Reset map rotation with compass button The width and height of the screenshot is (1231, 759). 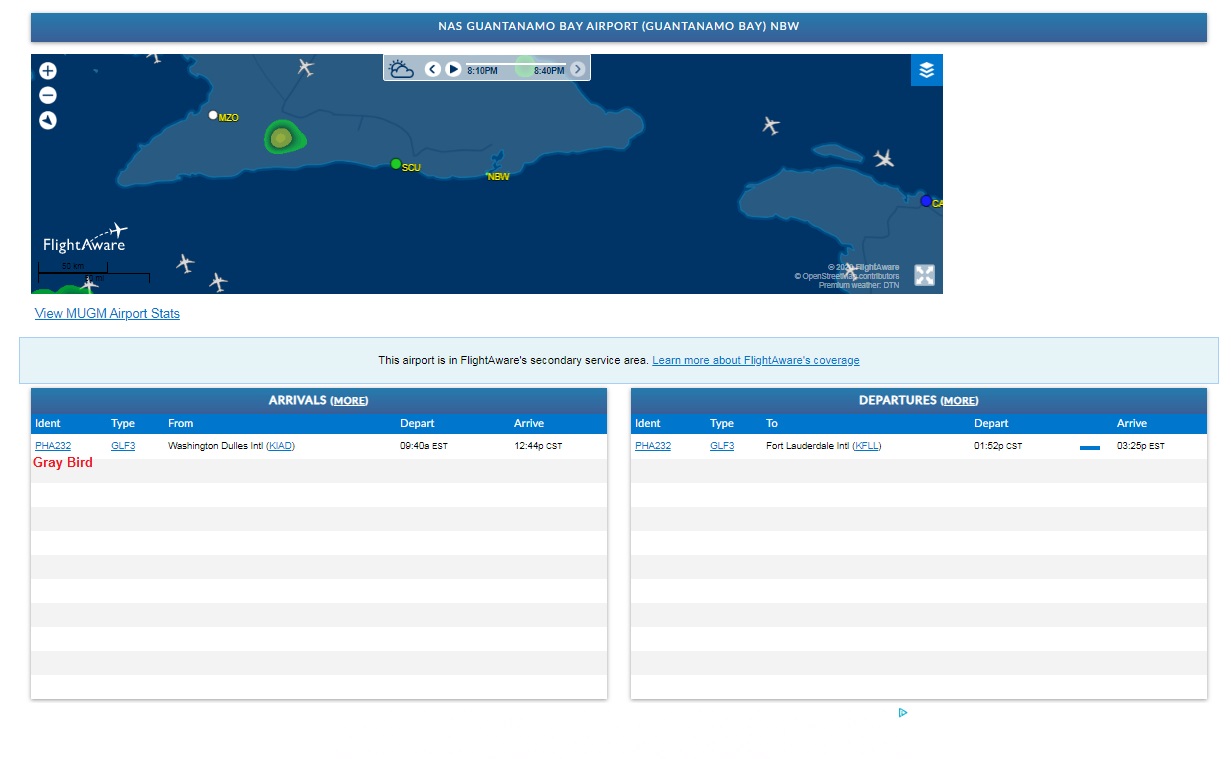[48, 121]
